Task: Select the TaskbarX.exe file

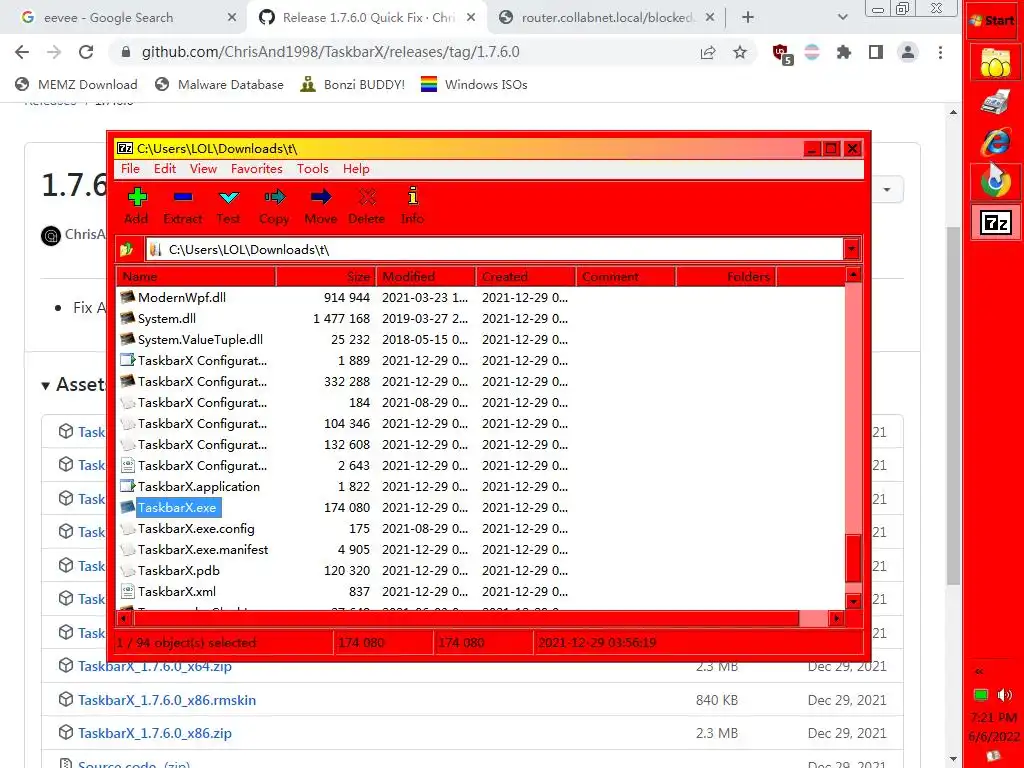Action: pyautogui.click(x=177, y=507)
